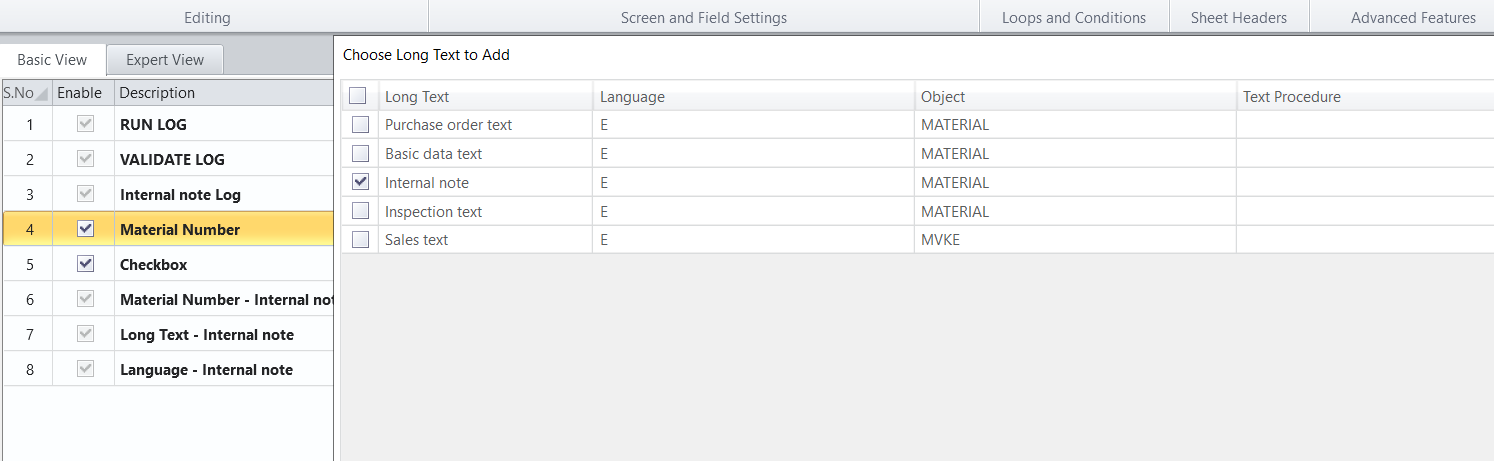Enable the Basic data text checkbox
1494x461 pixels.
pyautogui.click(x=361, y=154)
